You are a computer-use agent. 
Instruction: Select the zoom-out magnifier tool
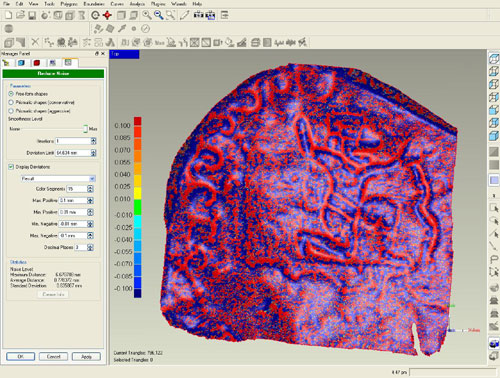pyautogui.click(x=159, y=15)
